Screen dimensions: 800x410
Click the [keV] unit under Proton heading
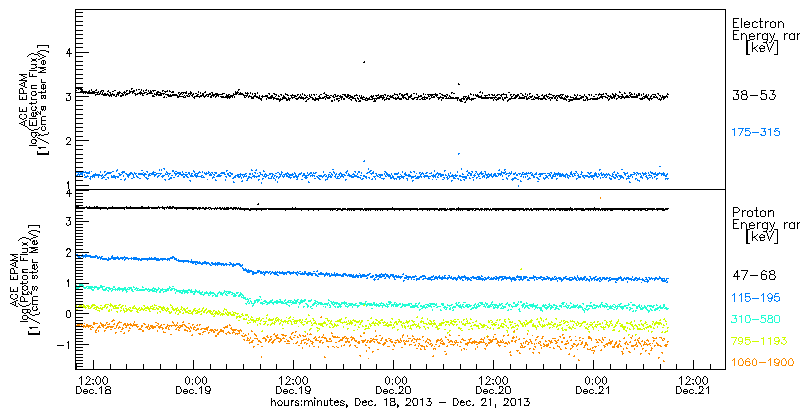coord(761,237)
